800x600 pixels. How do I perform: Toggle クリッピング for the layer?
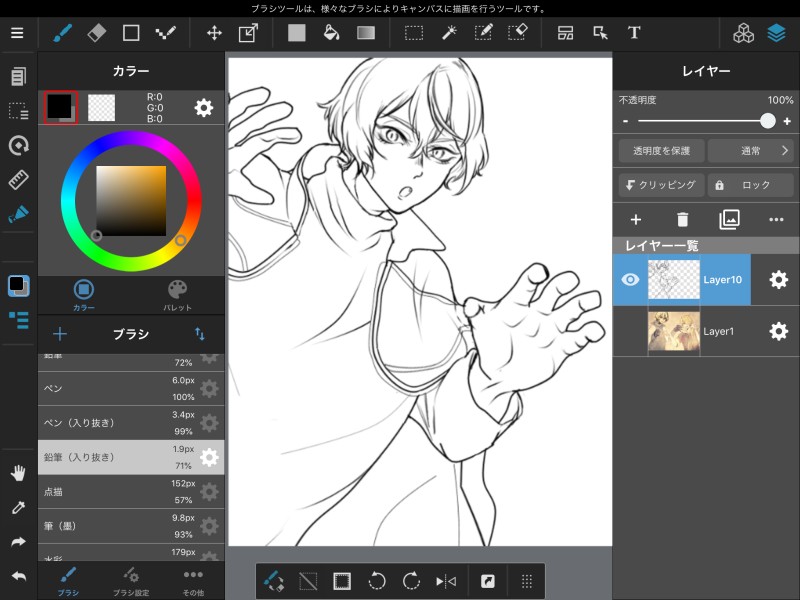[661, 185]
